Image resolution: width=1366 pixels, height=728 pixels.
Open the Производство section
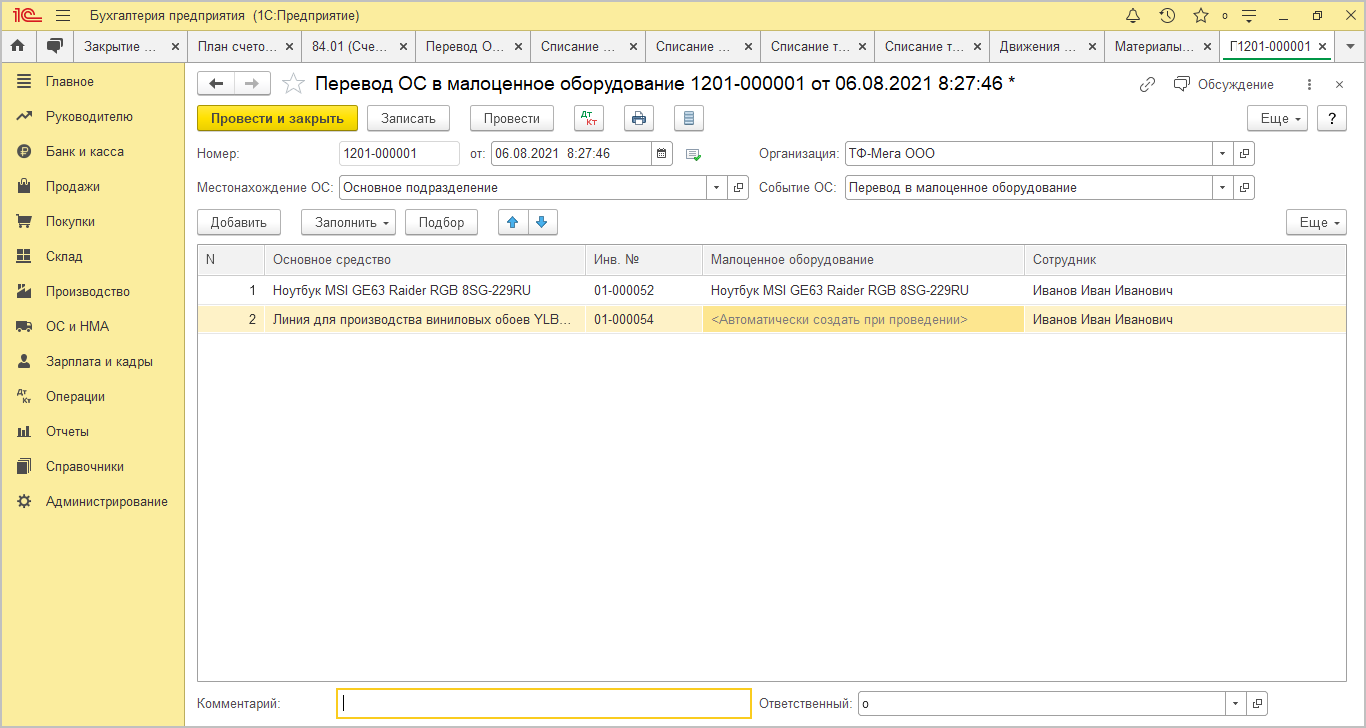pos(92,292)
